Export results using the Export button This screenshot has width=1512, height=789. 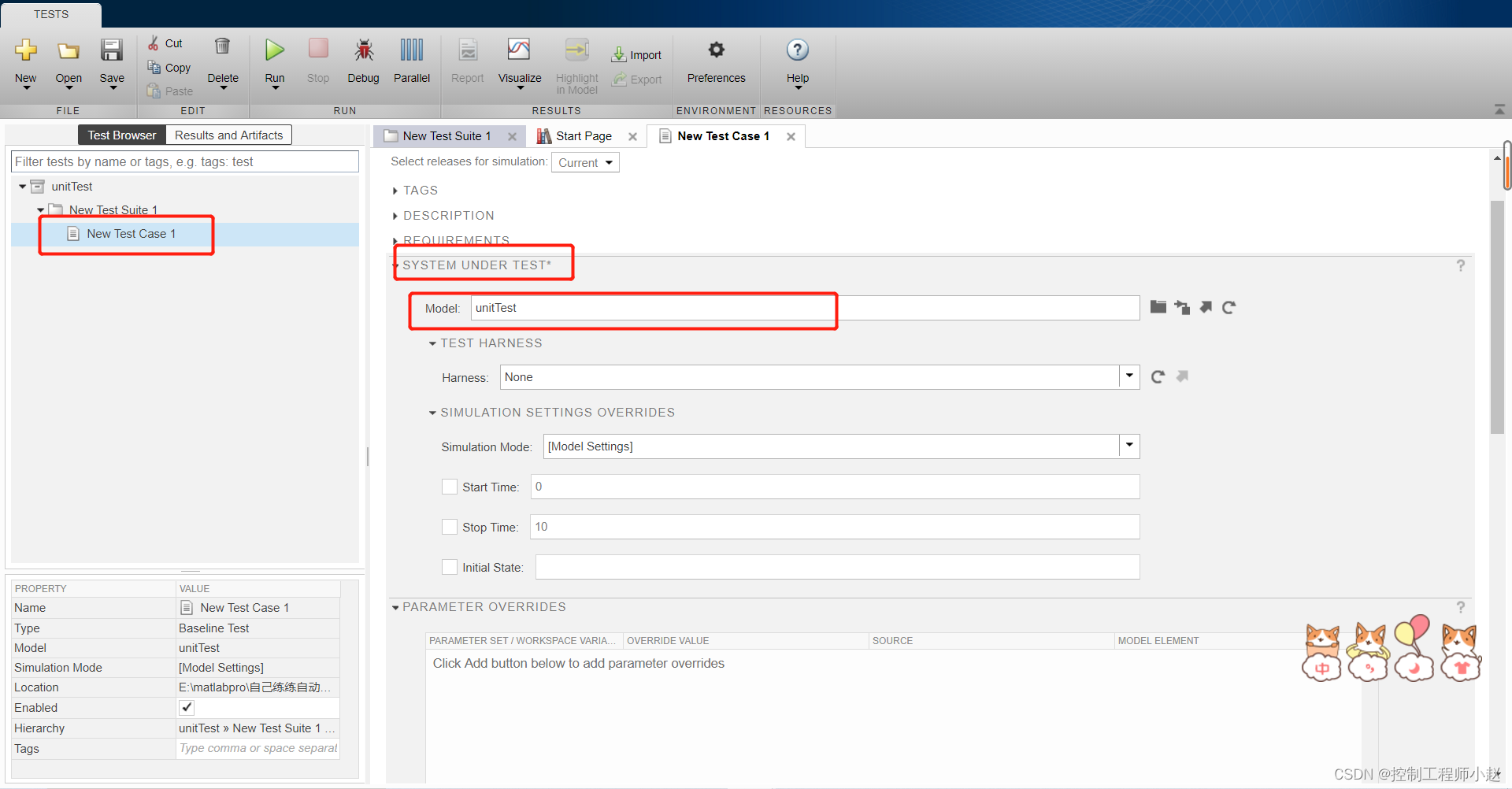(x=637, y=80)
